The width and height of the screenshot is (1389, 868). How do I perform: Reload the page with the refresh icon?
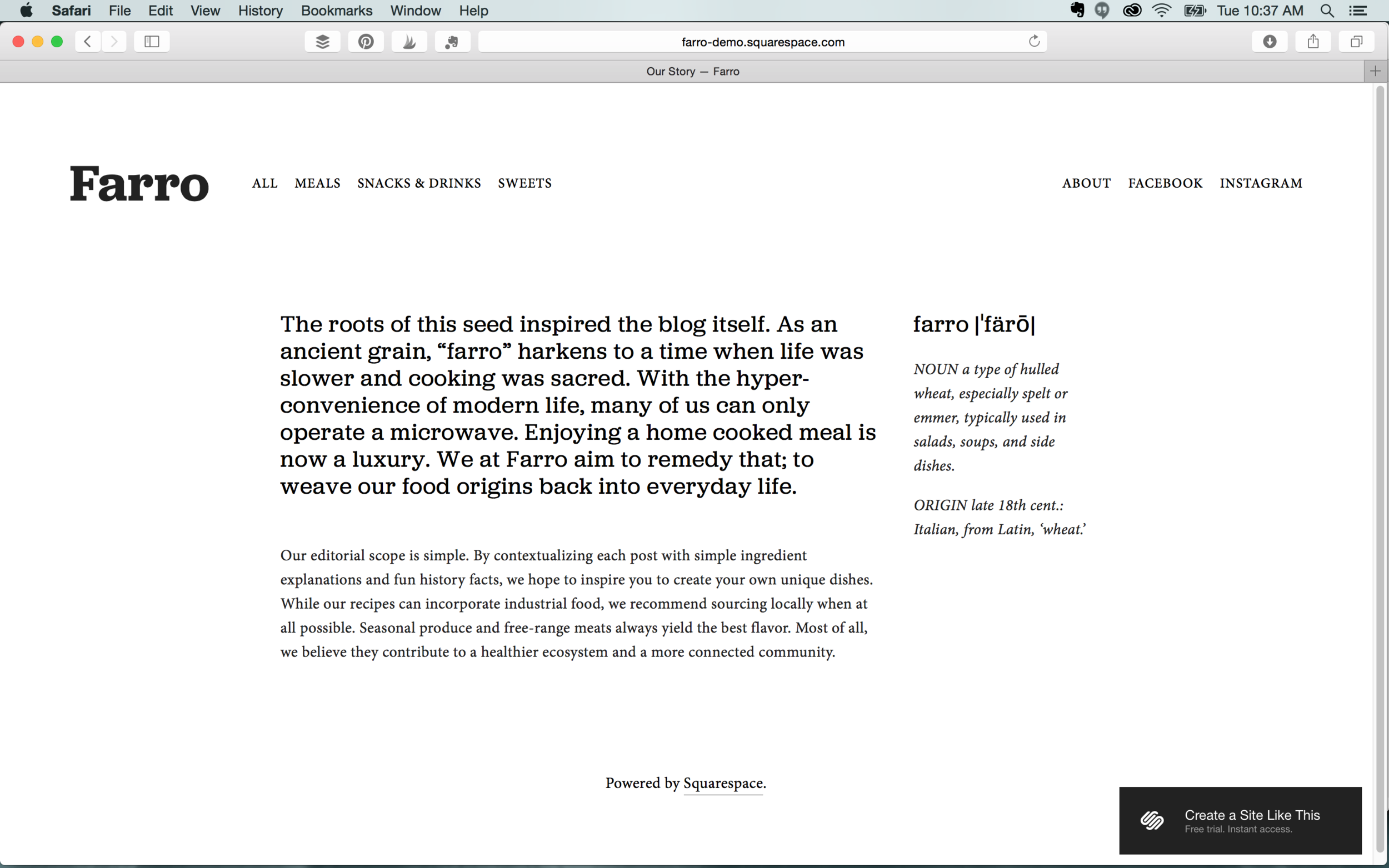[1034, 41]
